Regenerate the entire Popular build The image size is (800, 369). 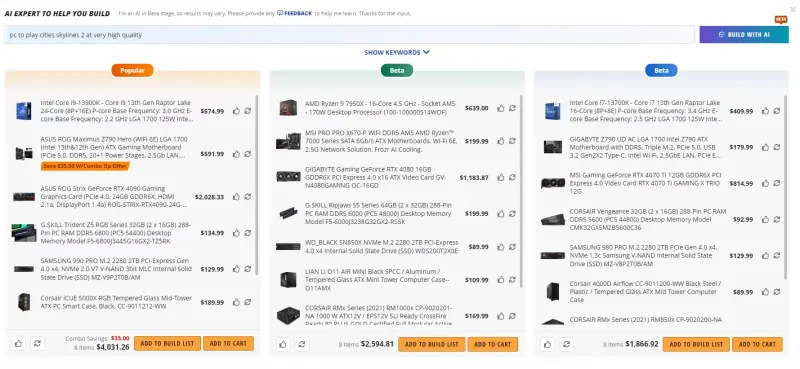click(x=37, y=343)
